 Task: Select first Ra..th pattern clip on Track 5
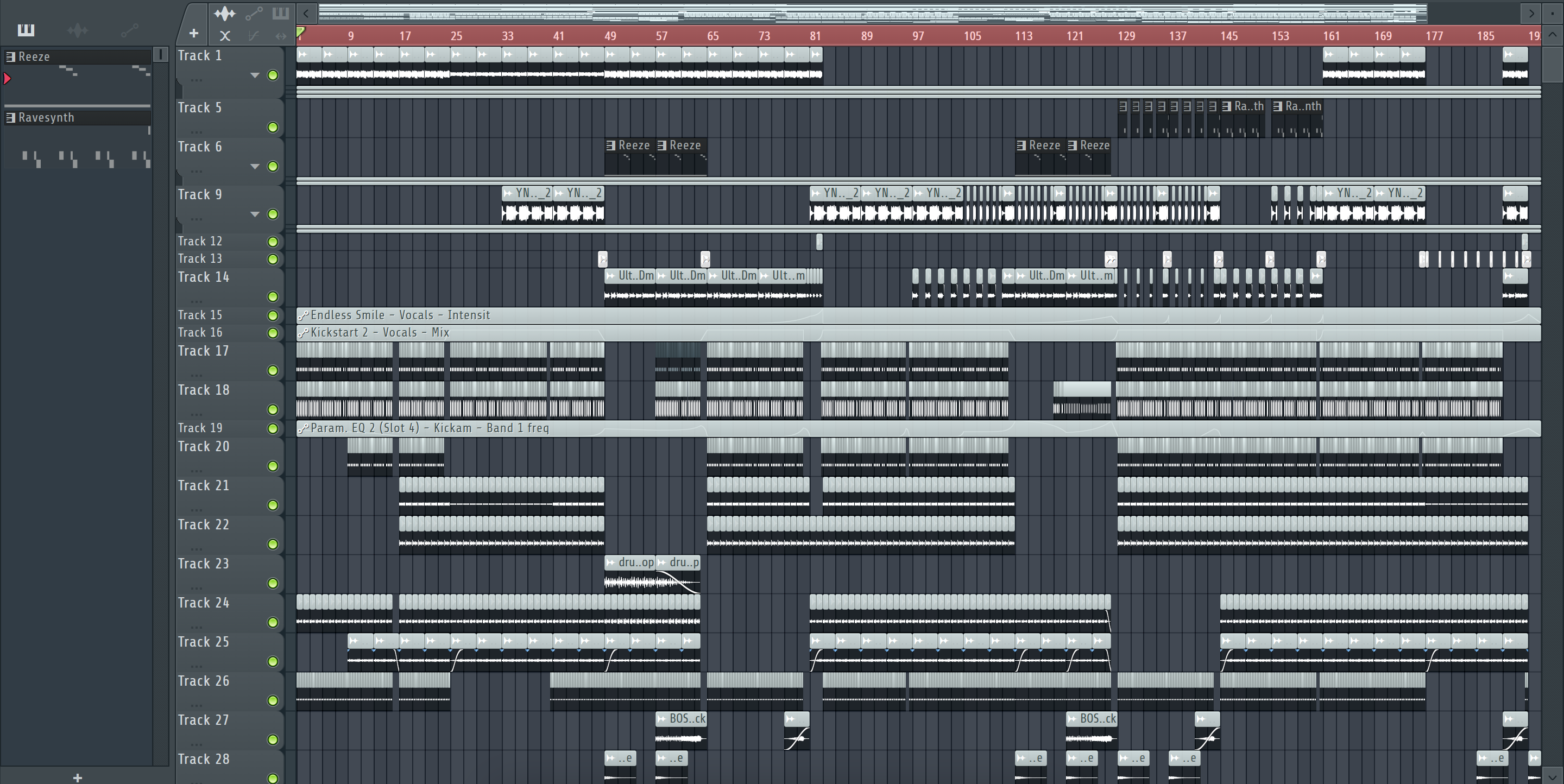coord(1244,118)
